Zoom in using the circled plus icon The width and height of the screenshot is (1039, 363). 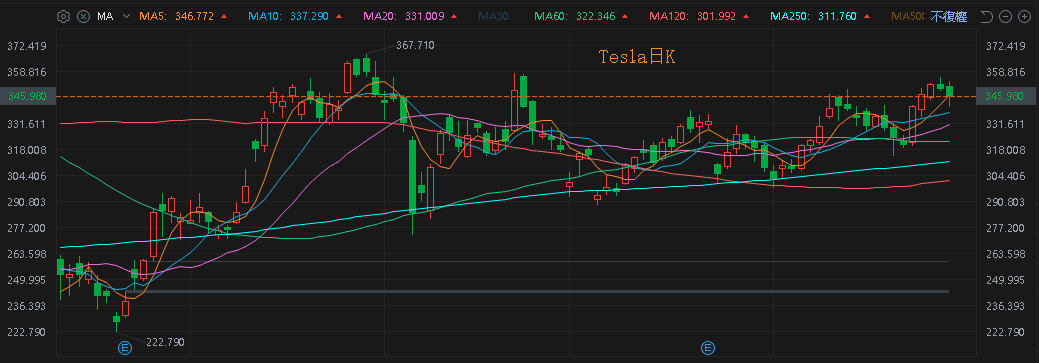click(x=1024, y=17)
